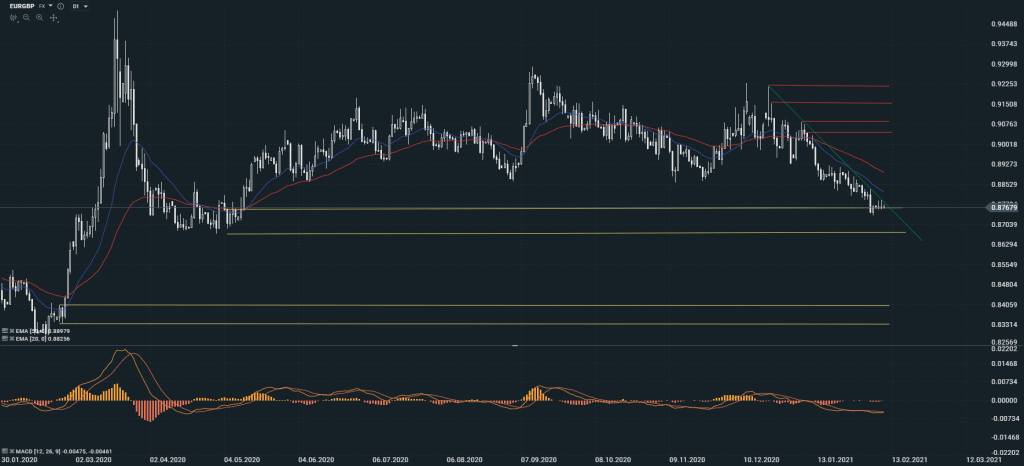This screenshot has height=466, width=1024.
Task: Click the EMA 0.88979 legend label
Action: [43, 331]
